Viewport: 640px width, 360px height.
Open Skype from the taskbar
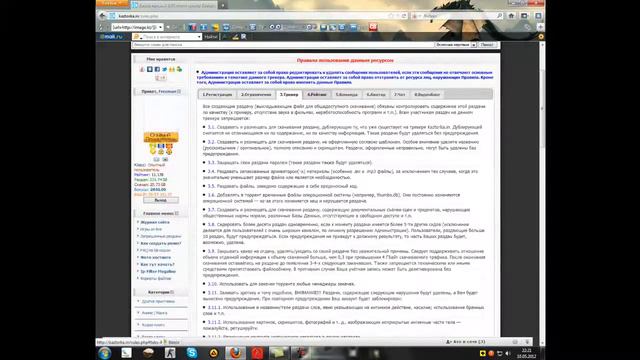click(x=192, y=353)
